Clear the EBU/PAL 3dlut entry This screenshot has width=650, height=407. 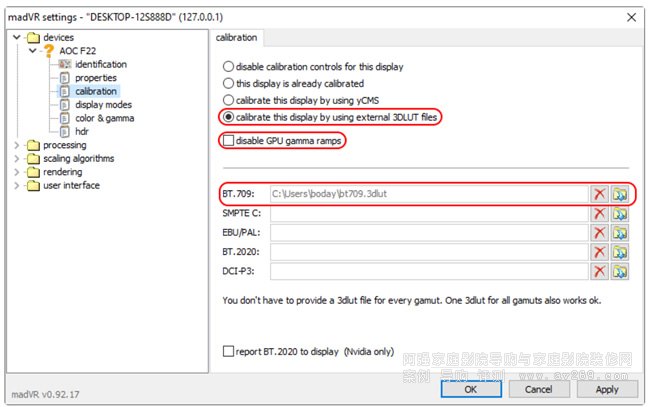[x=600, y=233]
